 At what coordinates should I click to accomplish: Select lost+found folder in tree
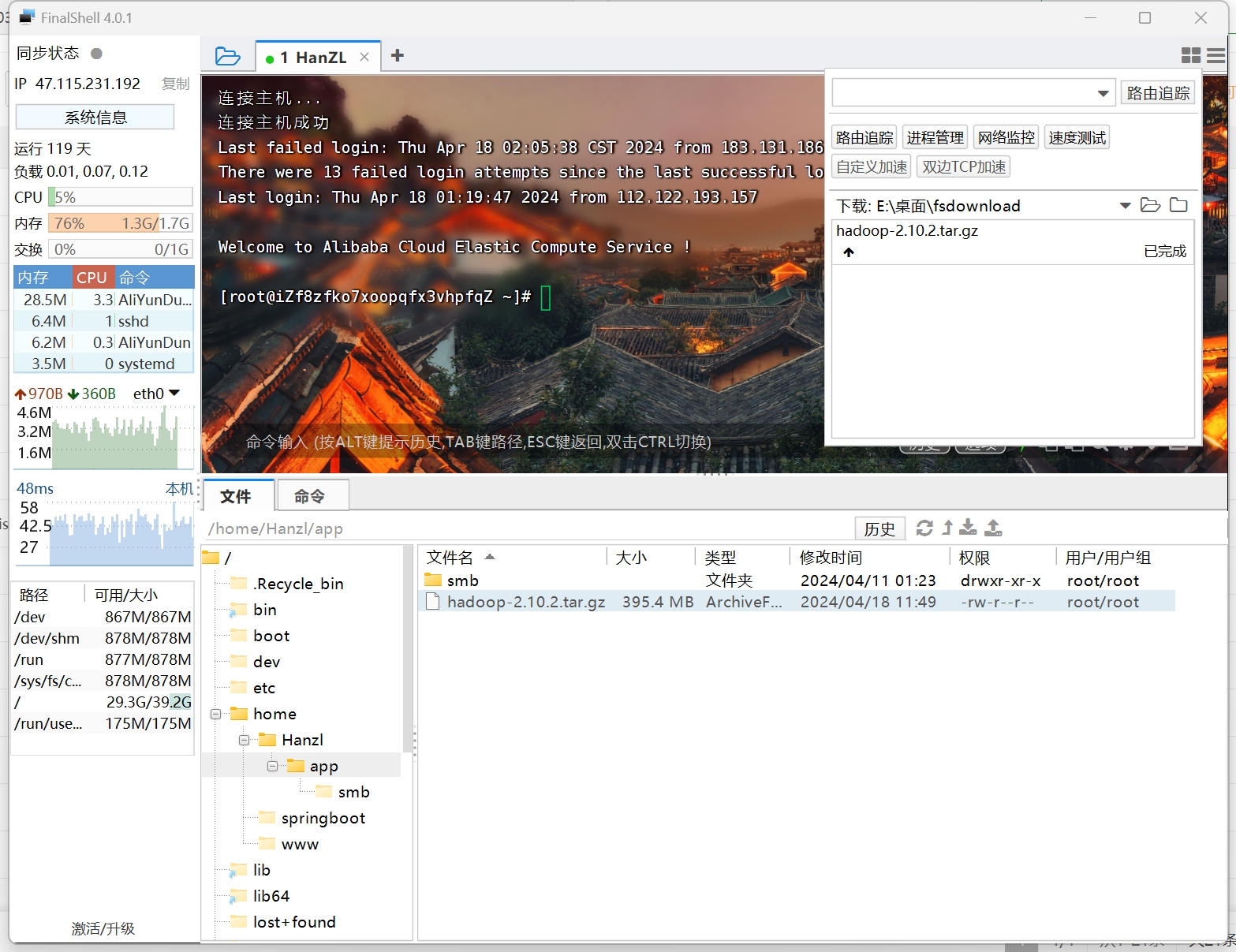[x=294, y=922]
